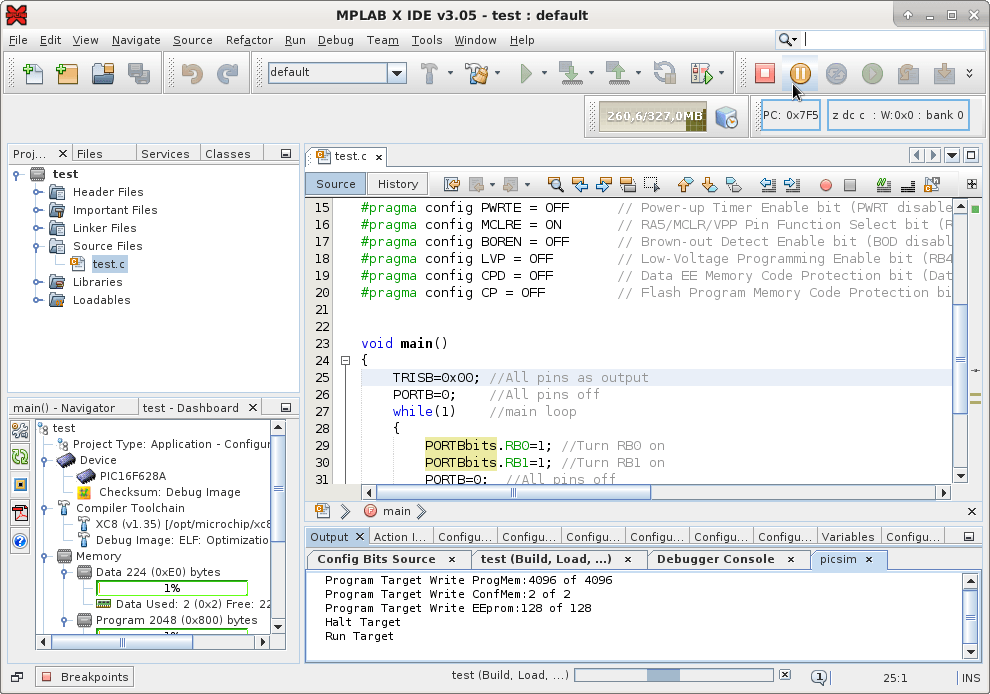Click the History view button

pyautogui.click(x=398, y=184)
